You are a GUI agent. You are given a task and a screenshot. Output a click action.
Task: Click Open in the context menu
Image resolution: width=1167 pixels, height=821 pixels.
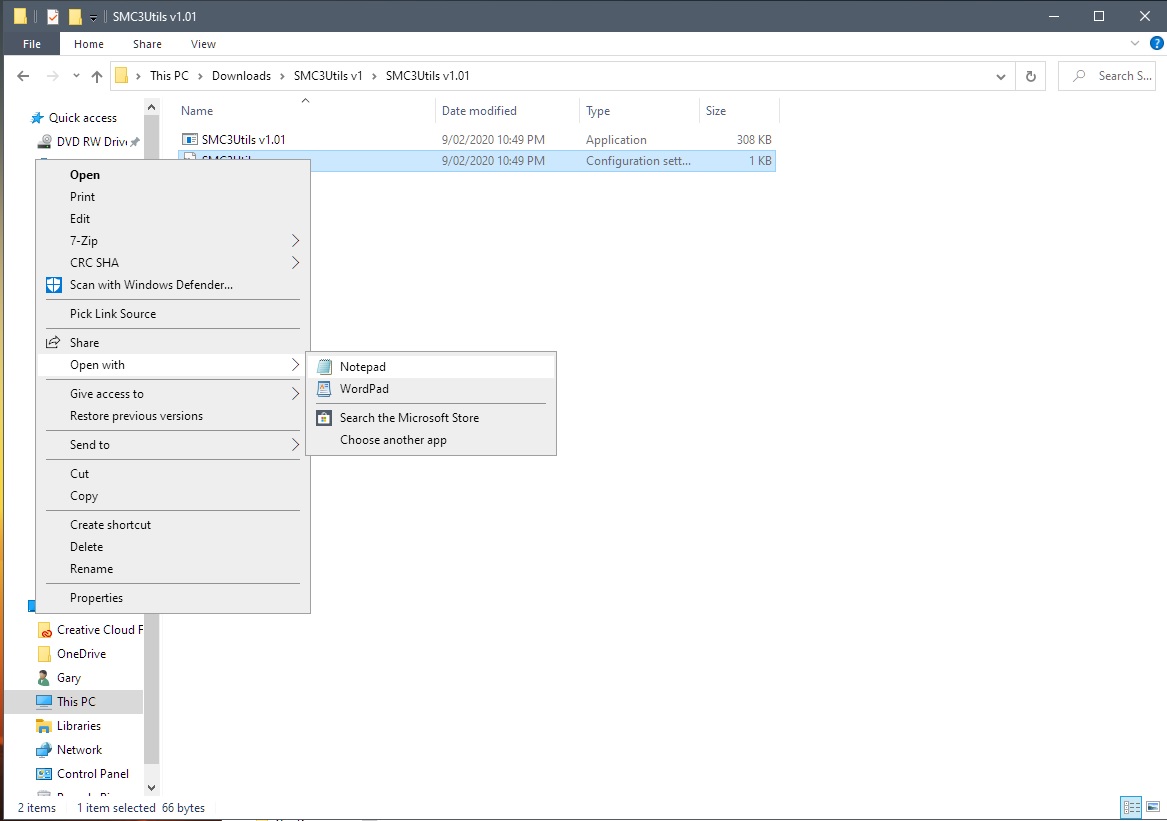point(173,175)
